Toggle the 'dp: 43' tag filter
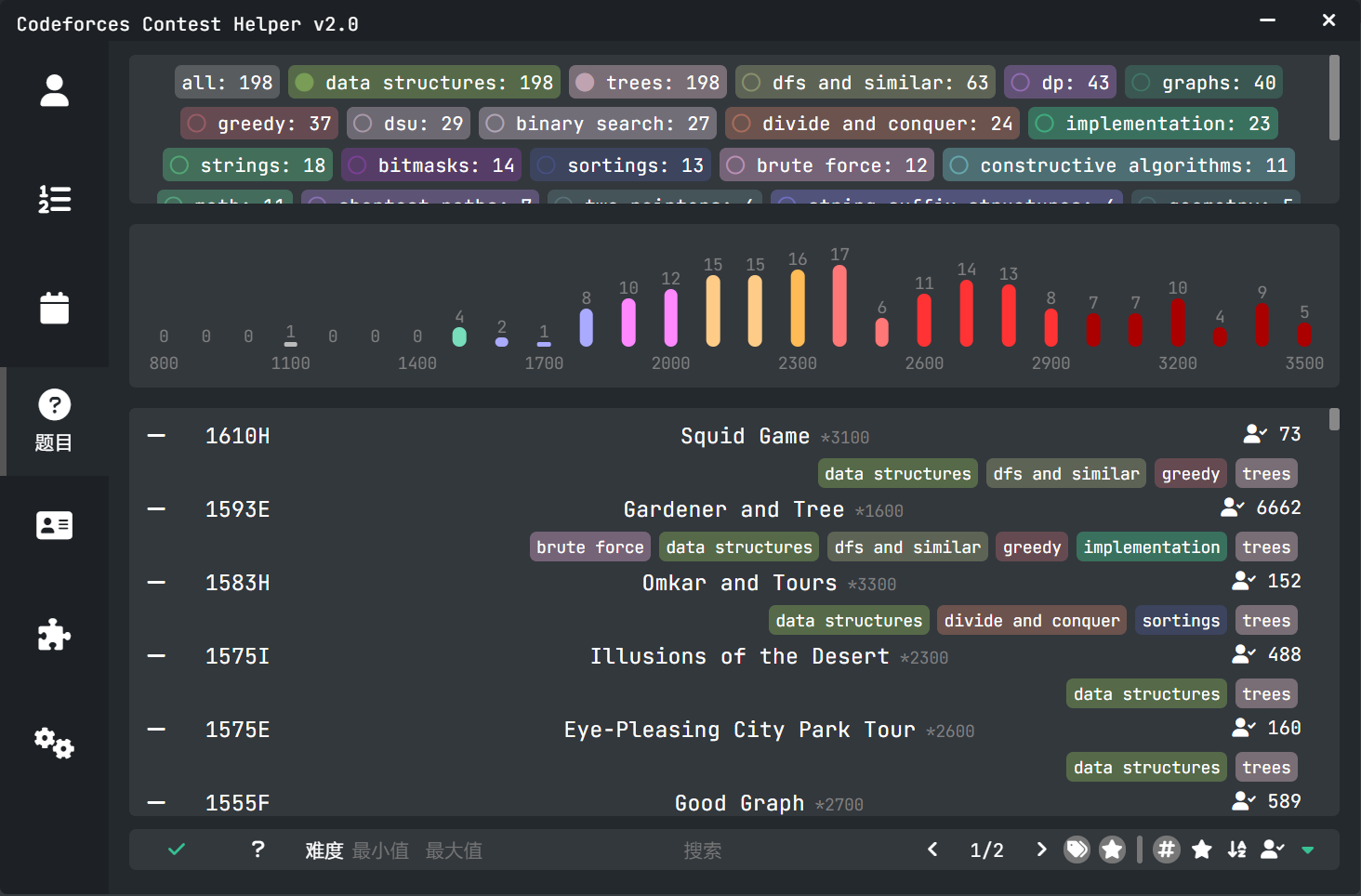 click(x=1061, y=83)
